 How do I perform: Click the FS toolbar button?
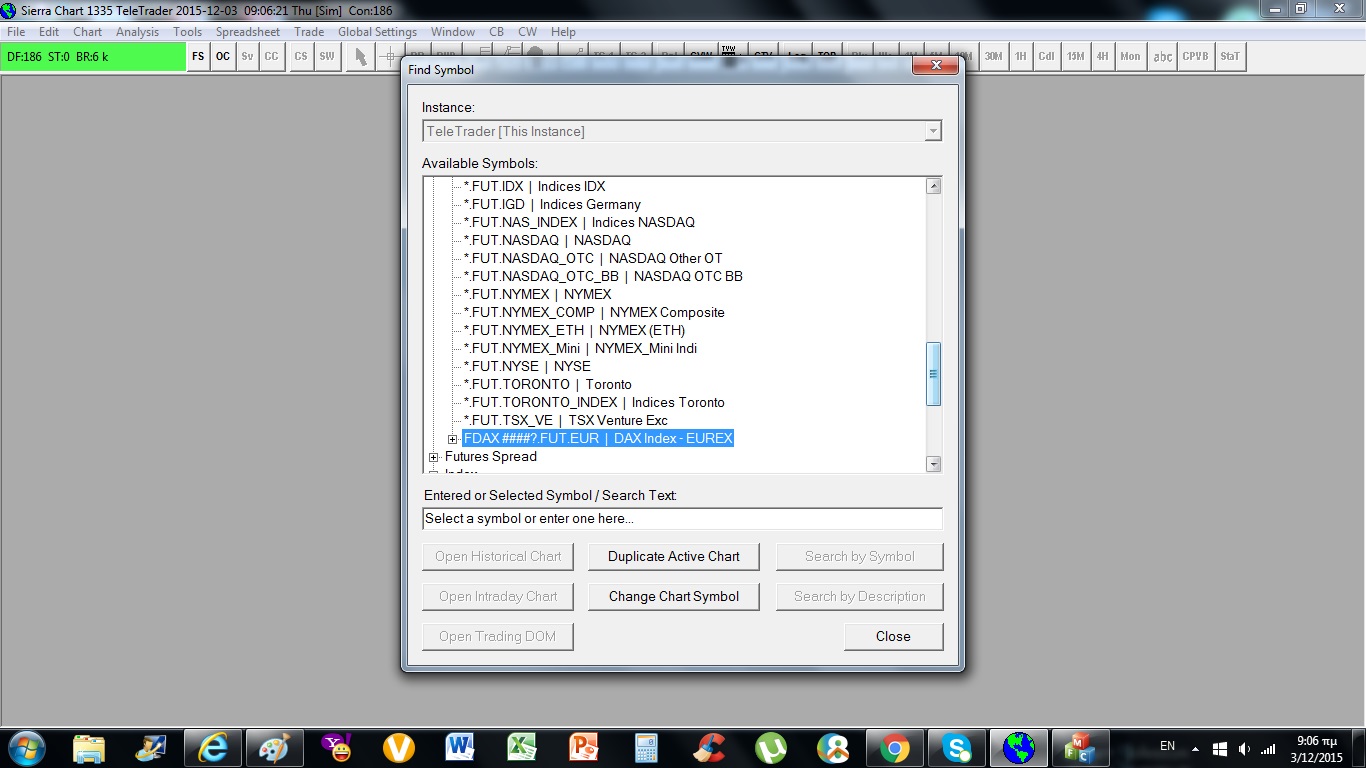(198, 57)
